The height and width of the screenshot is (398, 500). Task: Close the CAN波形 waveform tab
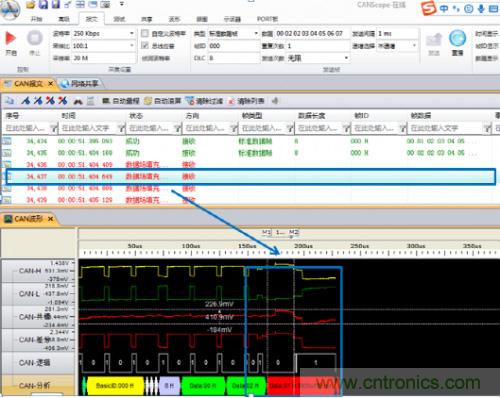pyautogui.click(x=51, y=219)
